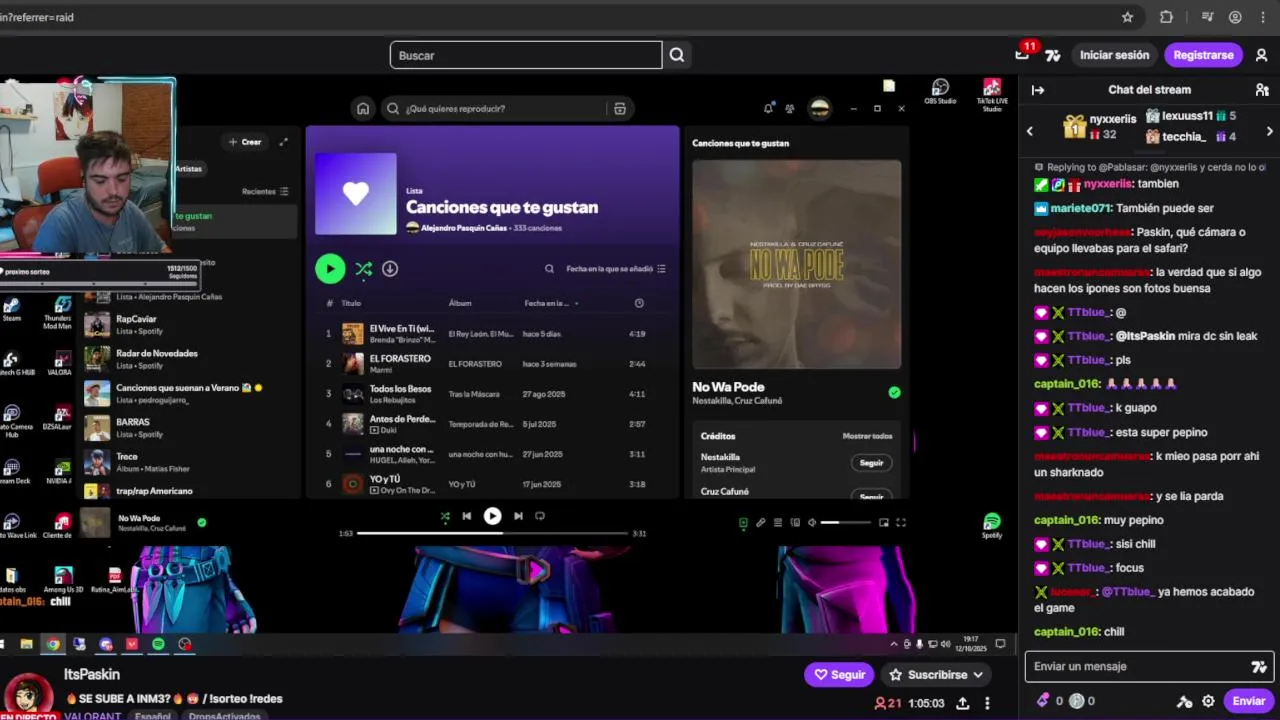Open Radar de Novedades playlist
Screen dimensions: 1280x720
190,359
